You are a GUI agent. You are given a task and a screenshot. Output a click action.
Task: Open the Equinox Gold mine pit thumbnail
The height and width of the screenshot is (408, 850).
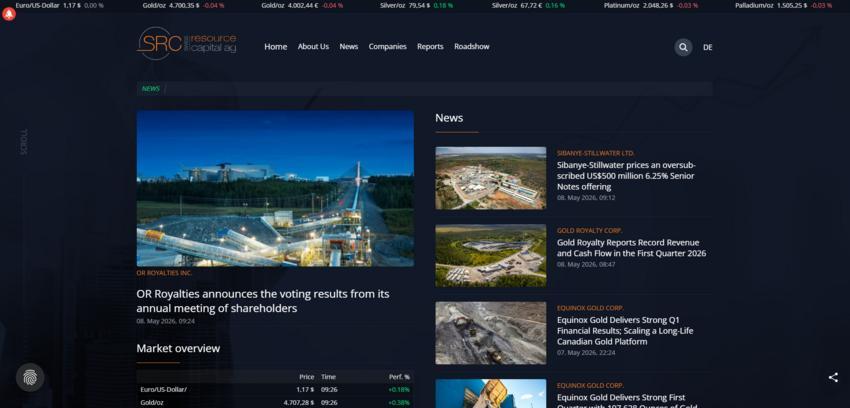point(491,333)
